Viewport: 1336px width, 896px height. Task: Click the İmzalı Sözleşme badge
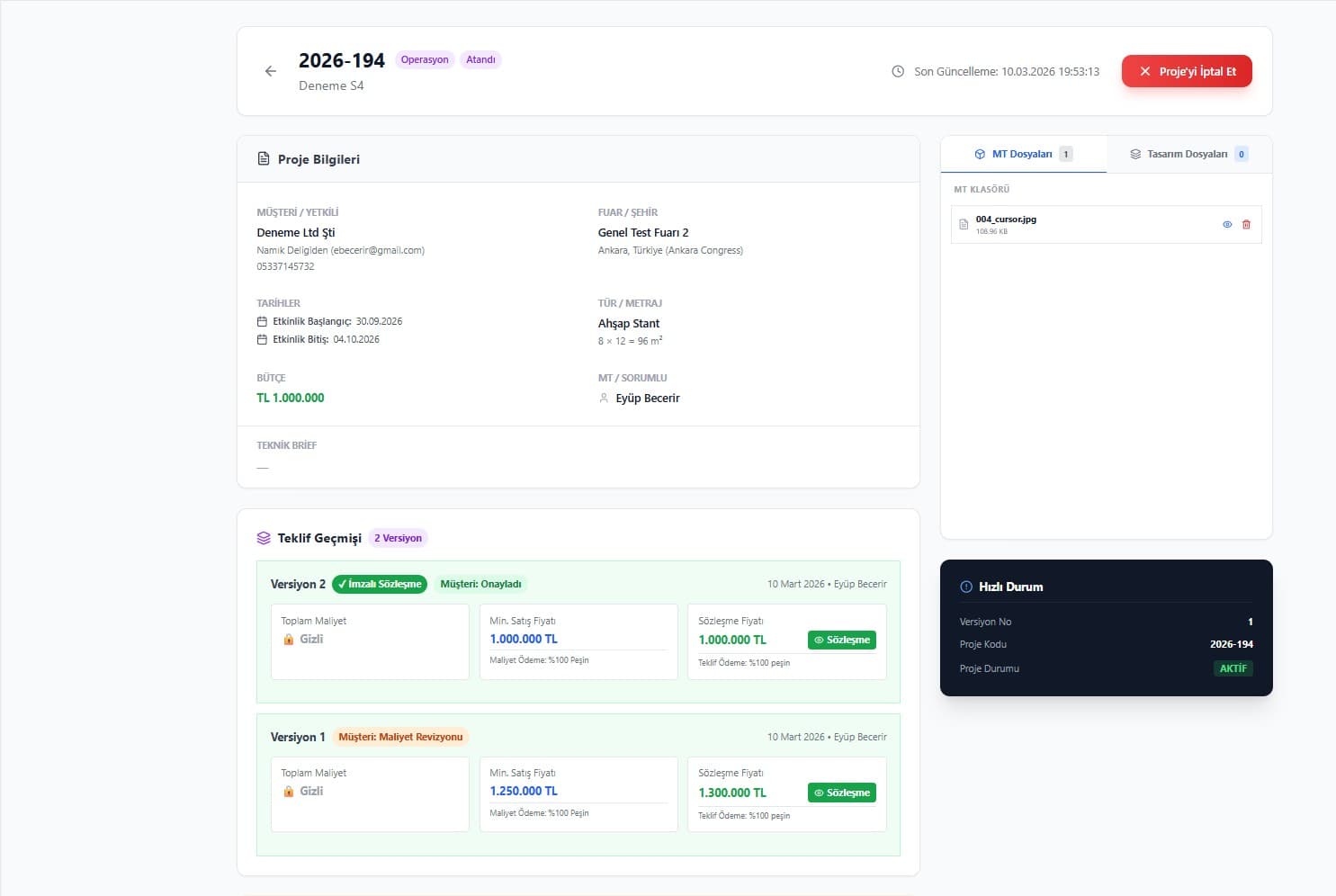[380, 584]
